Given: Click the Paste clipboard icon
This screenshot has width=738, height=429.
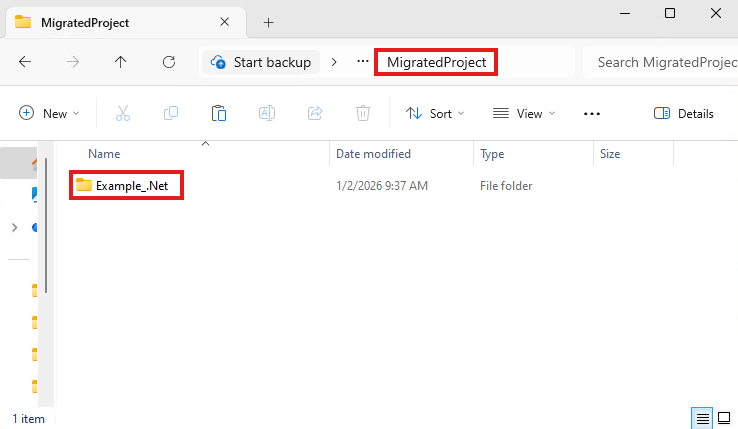Looking at the screenshot, I should pyautogui.click(x=219, y=114).
